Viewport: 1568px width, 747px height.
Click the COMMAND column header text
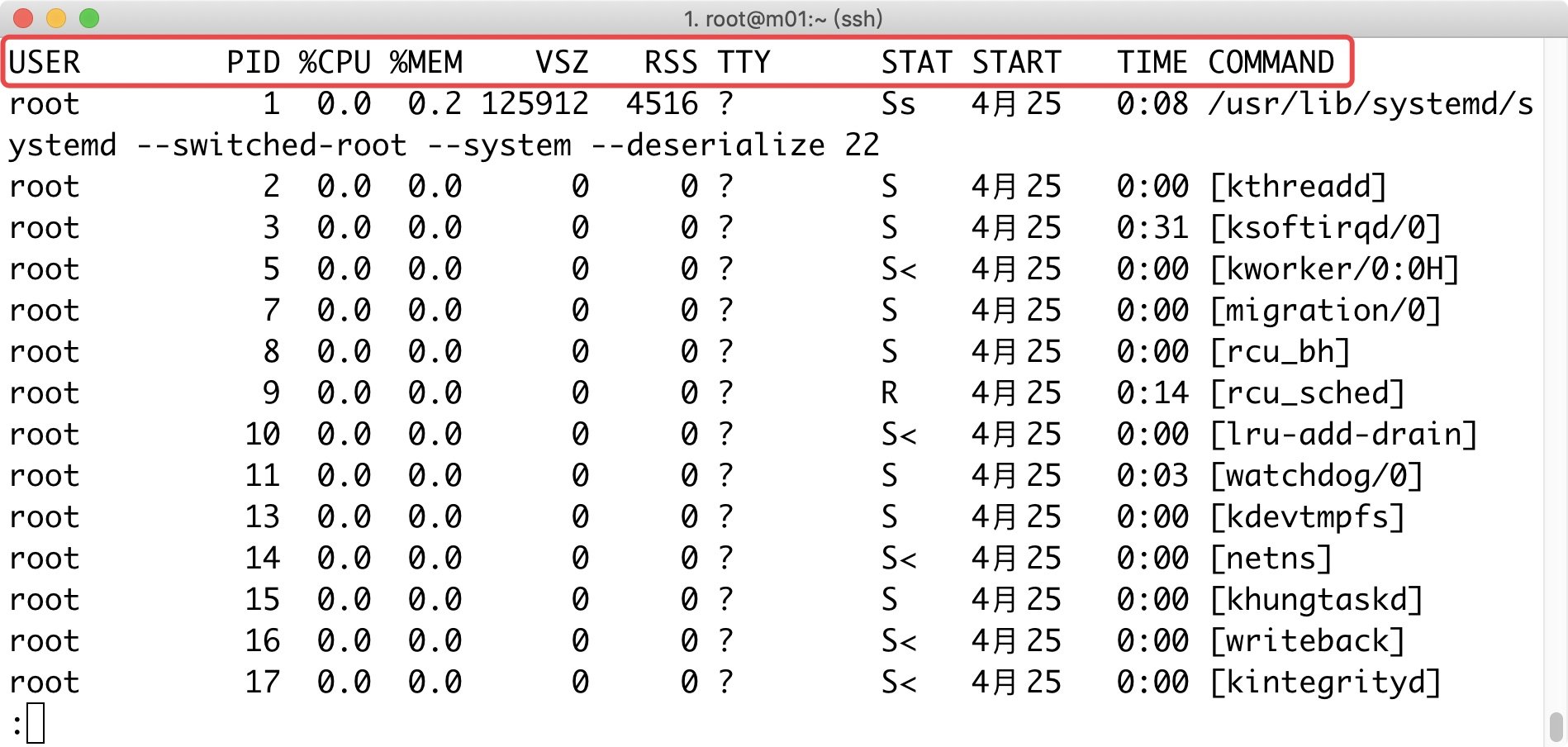point(1271,63)
